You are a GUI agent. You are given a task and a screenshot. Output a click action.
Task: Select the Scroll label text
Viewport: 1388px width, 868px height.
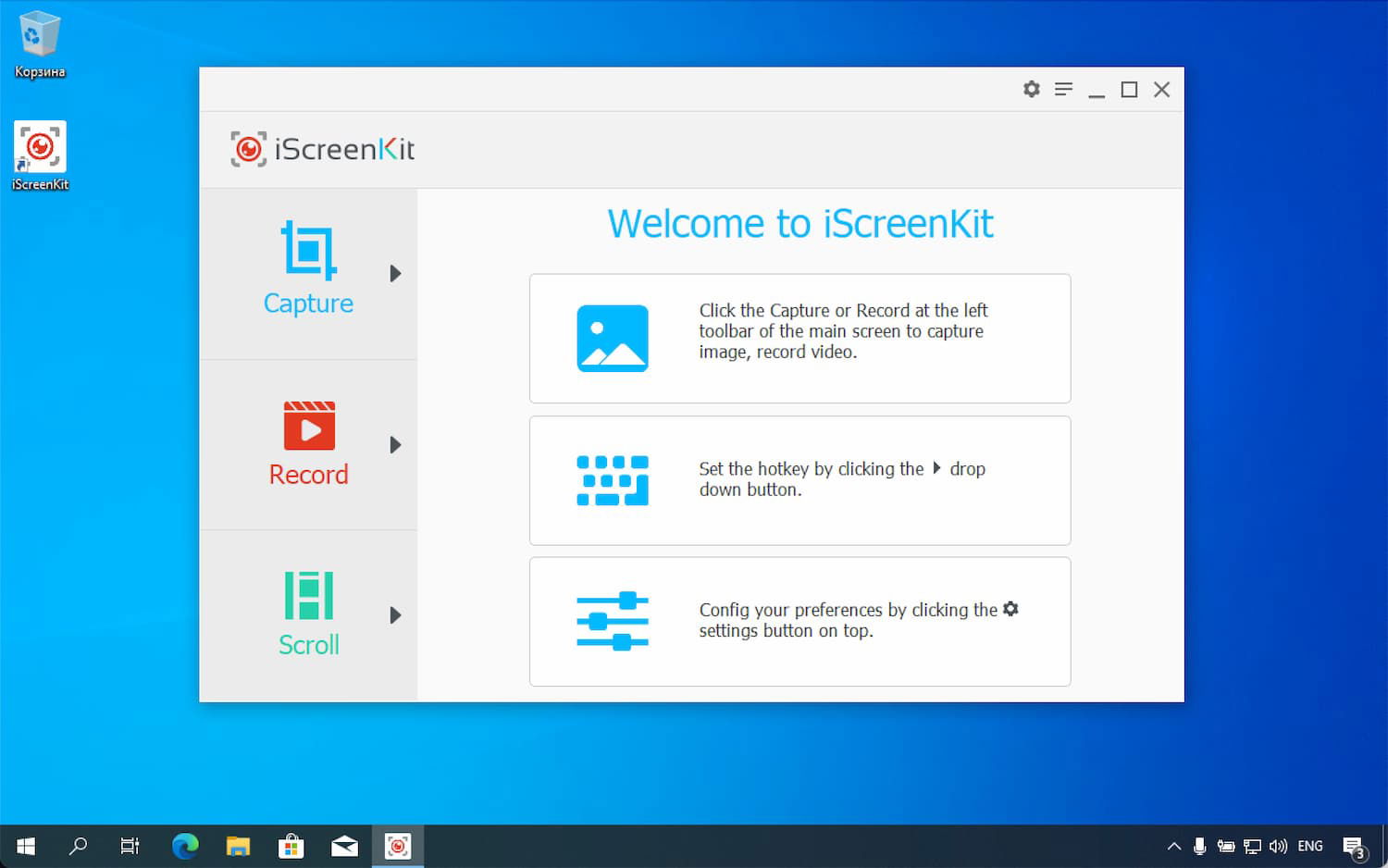[x=309, y=645]
